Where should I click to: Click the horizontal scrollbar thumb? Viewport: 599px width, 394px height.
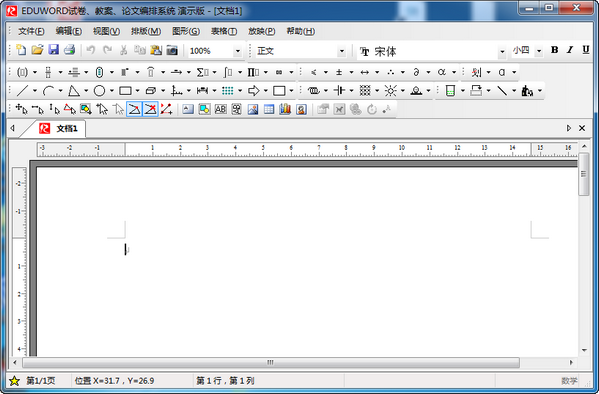tap(271, 362)
